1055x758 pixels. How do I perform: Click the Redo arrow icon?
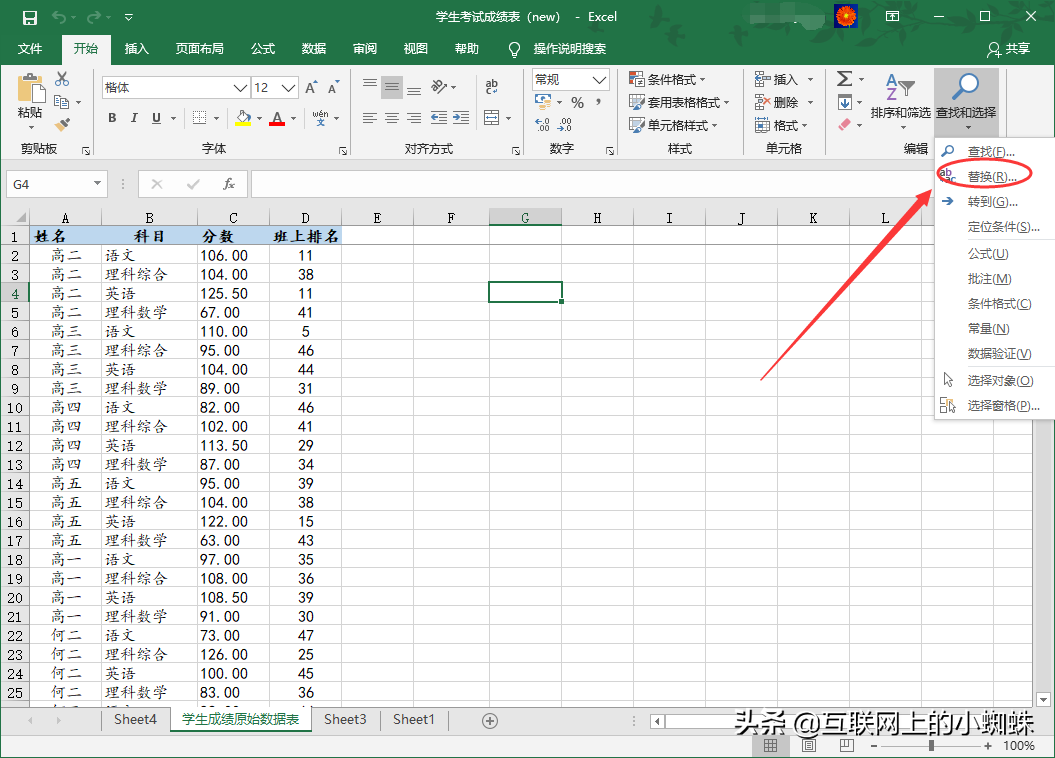tap(94, 17)
